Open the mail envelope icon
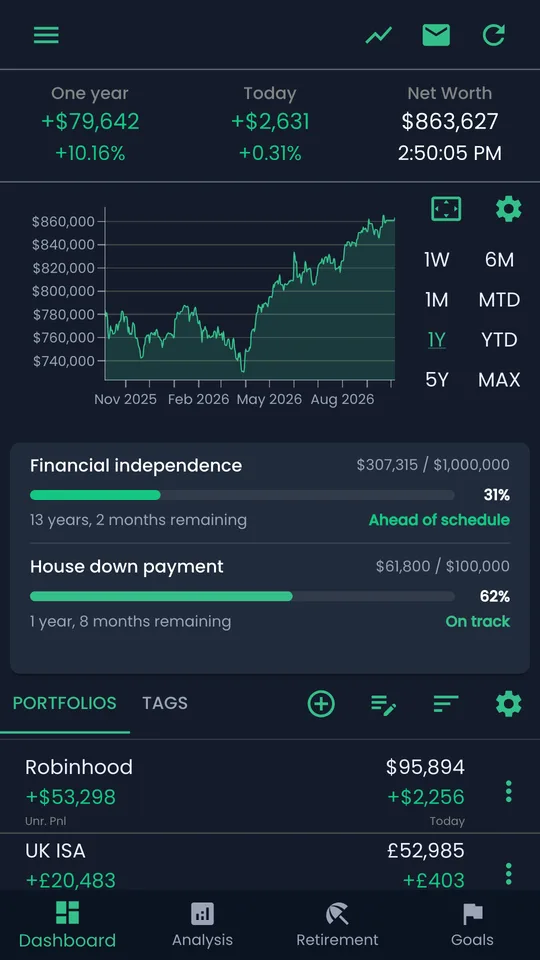This screenshot has width=540, height=960. coord(436,35)
